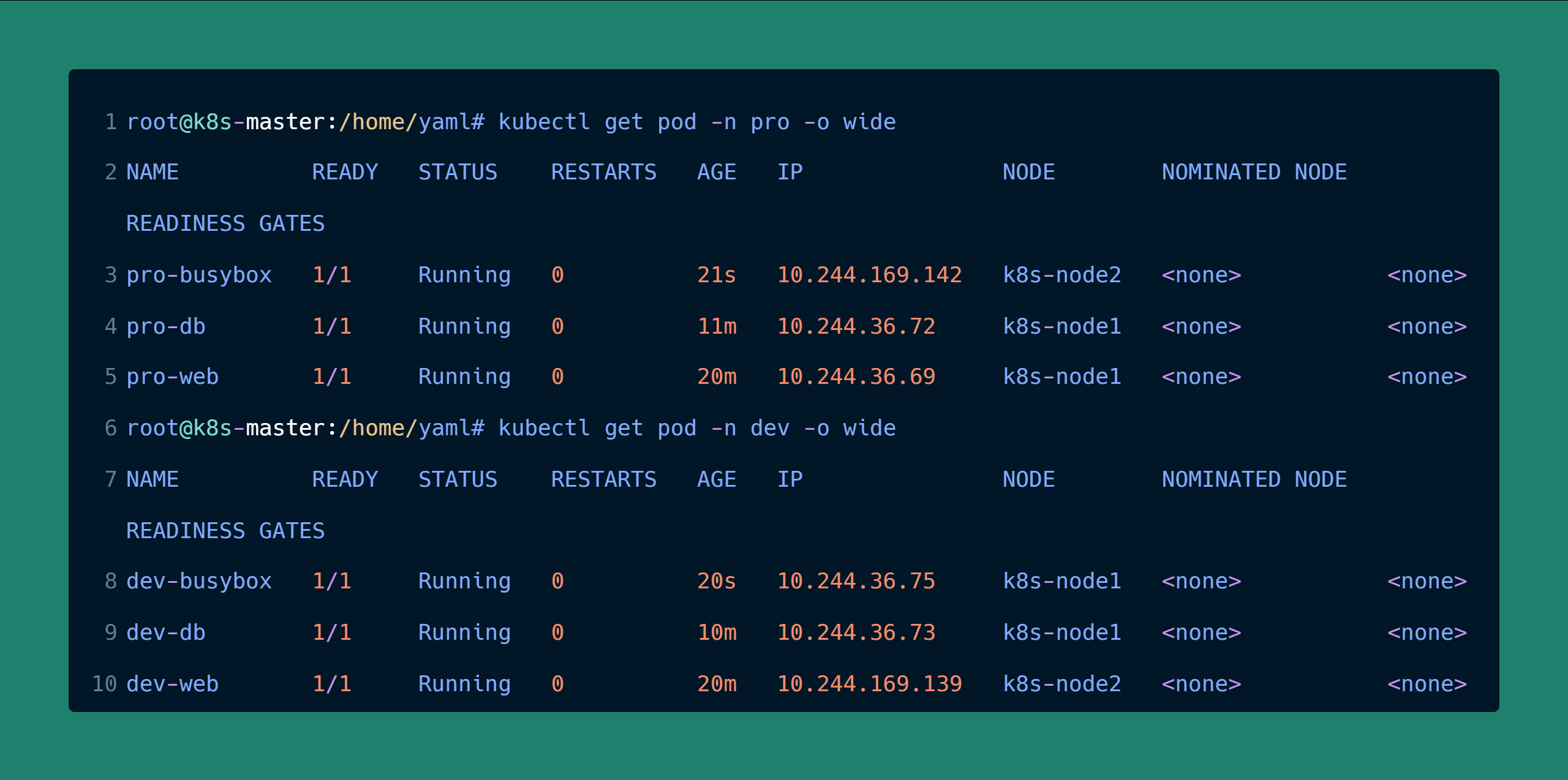Click 'root@k8s-master' prompt on line 1
This screenshot has height=780, width=1568.
click(x=225, y=122)
